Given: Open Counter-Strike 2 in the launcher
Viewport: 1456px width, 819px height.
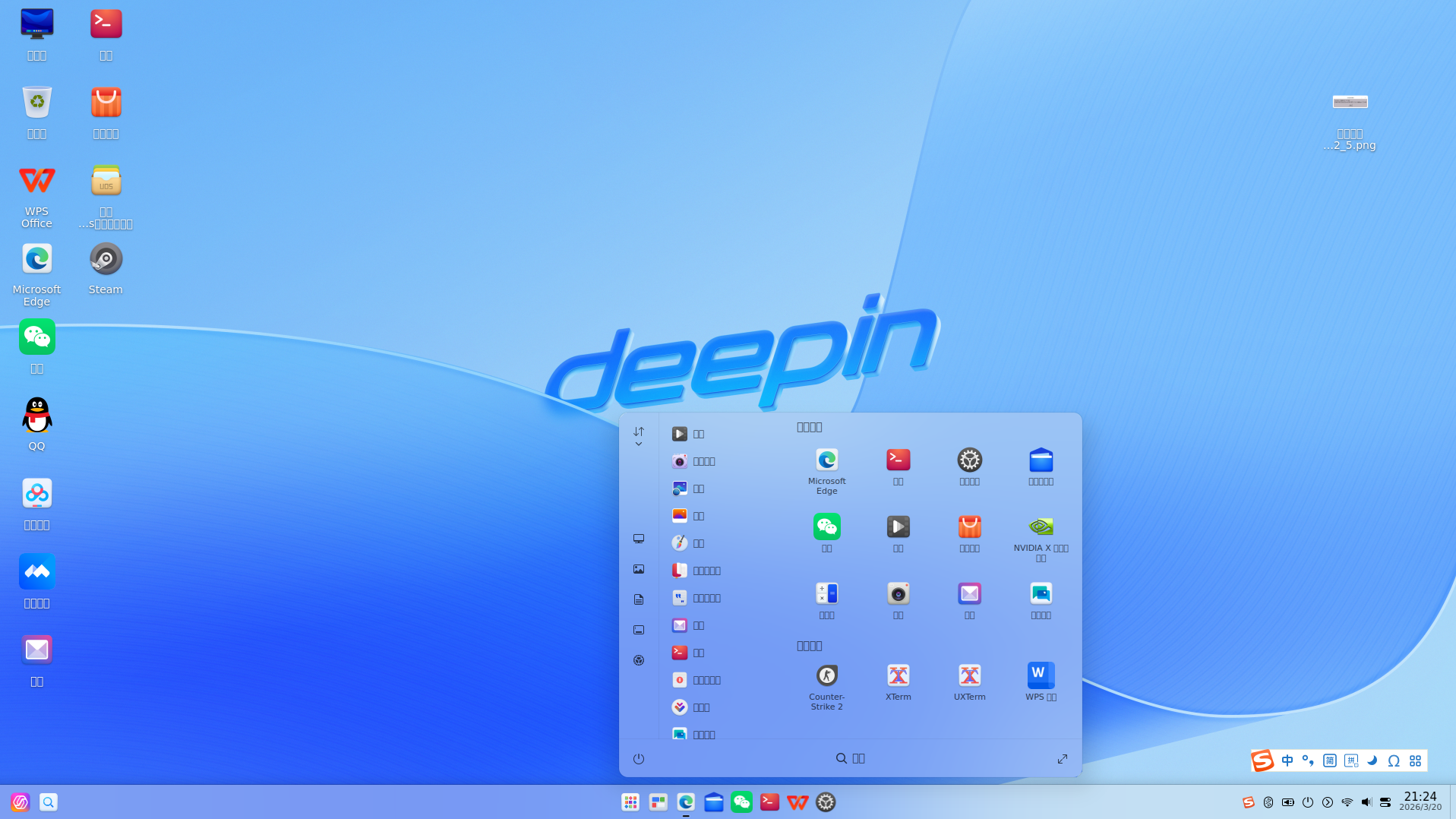Looking at the screenshot, I should pyautogui.click(x=826, y=676).
